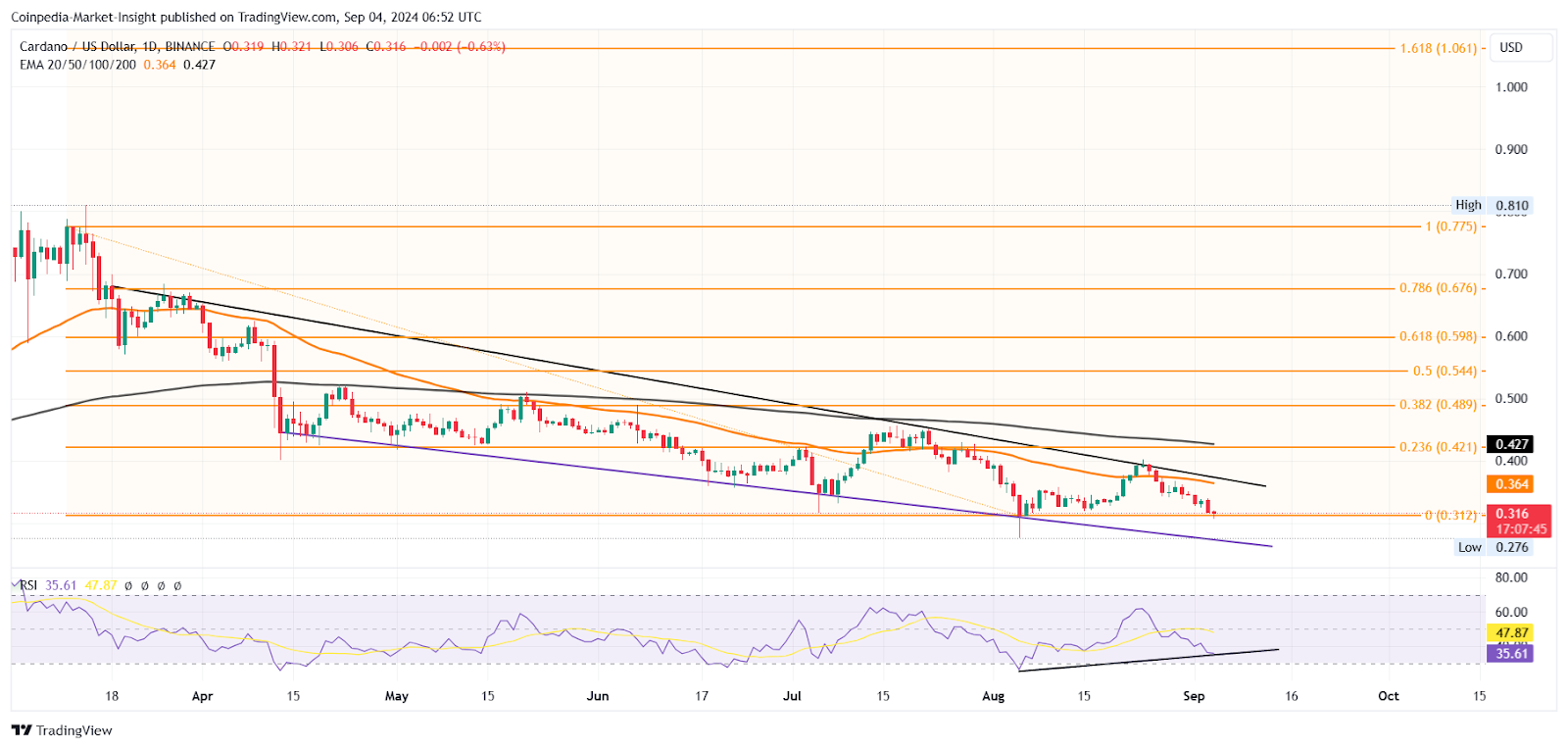
Task: Click the Apr date on time axis
Action: (202, 697)
